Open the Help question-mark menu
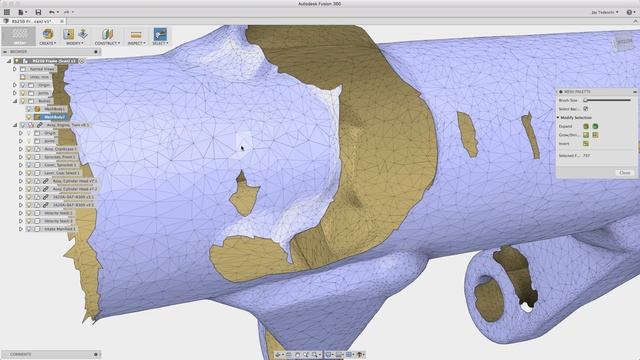Screen dimensions: 640x360 point(630,12)
